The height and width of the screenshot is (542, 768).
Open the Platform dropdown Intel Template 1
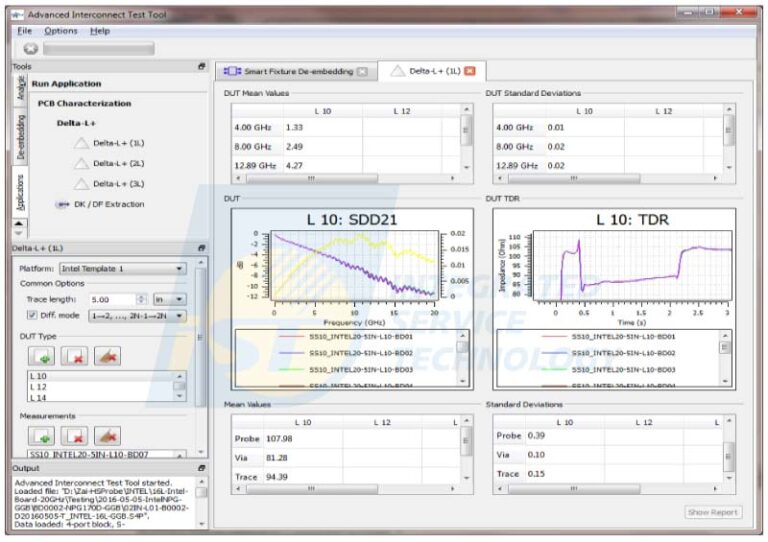point(122,269)
